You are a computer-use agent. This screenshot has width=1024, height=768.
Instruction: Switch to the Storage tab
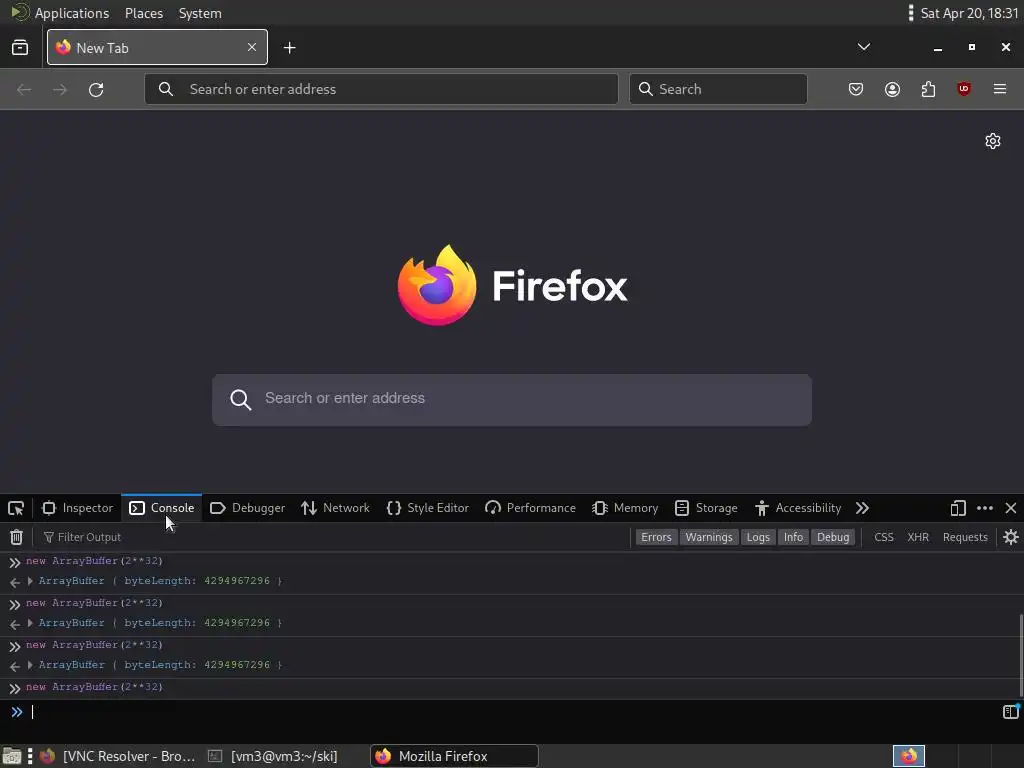[x=706, y=508]
